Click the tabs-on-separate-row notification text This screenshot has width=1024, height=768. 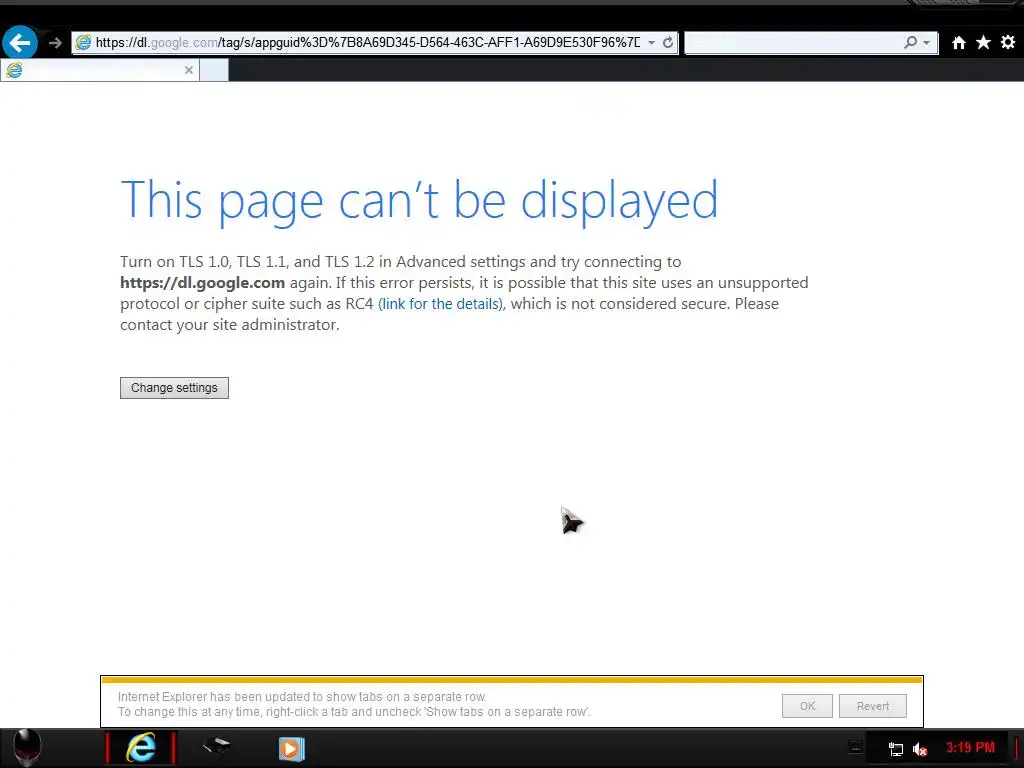click(354, 704)
